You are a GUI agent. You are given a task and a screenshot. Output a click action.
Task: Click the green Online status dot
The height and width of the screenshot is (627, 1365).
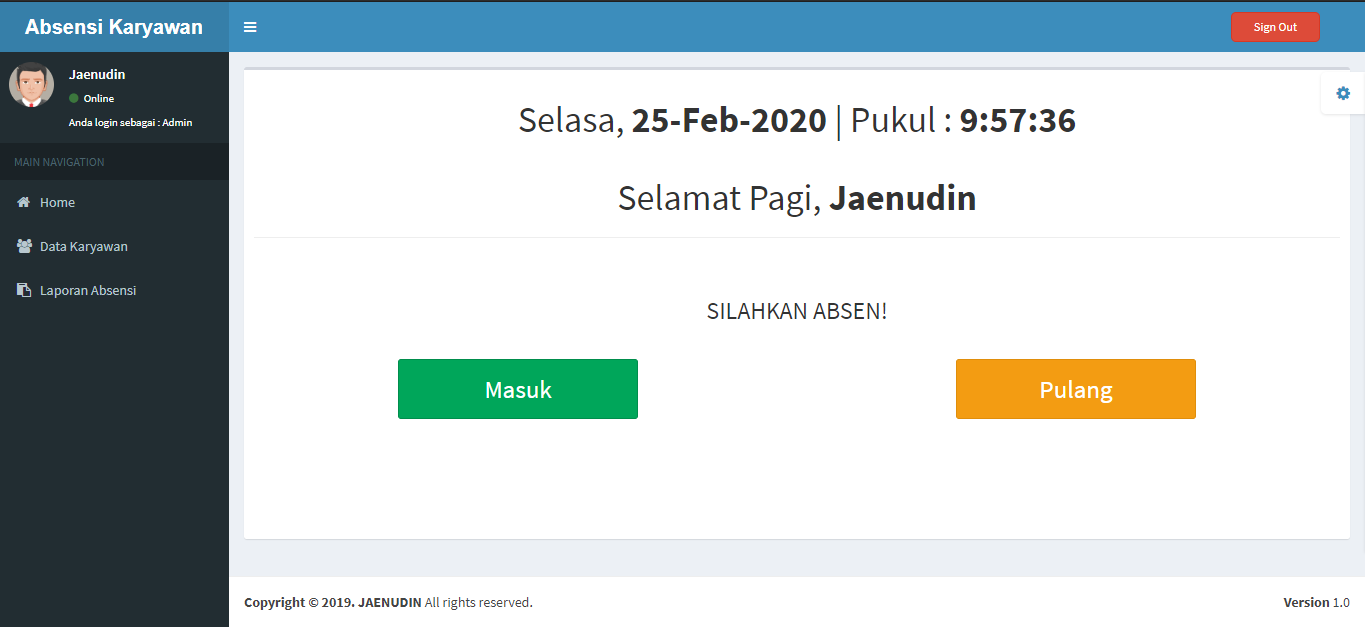74,98
